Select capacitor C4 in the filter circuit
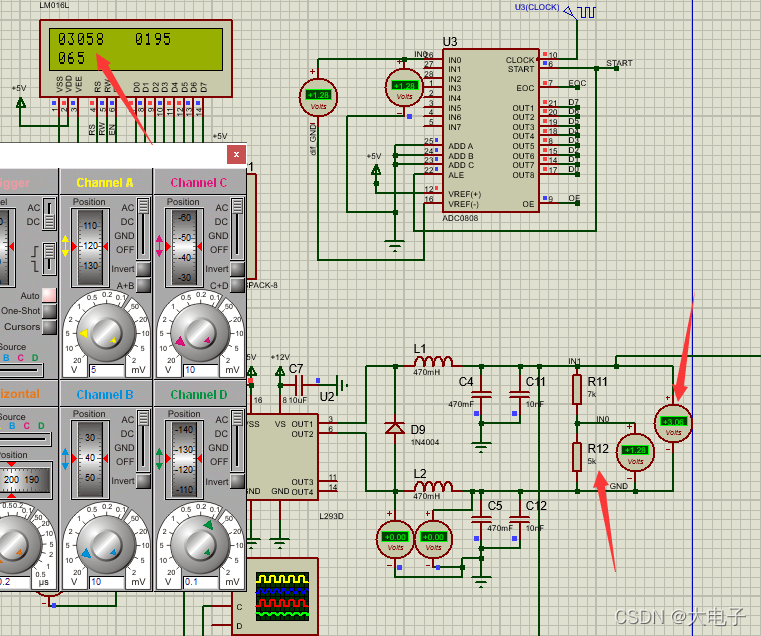Viewport: 761px width, 636px height. (482, 393)
